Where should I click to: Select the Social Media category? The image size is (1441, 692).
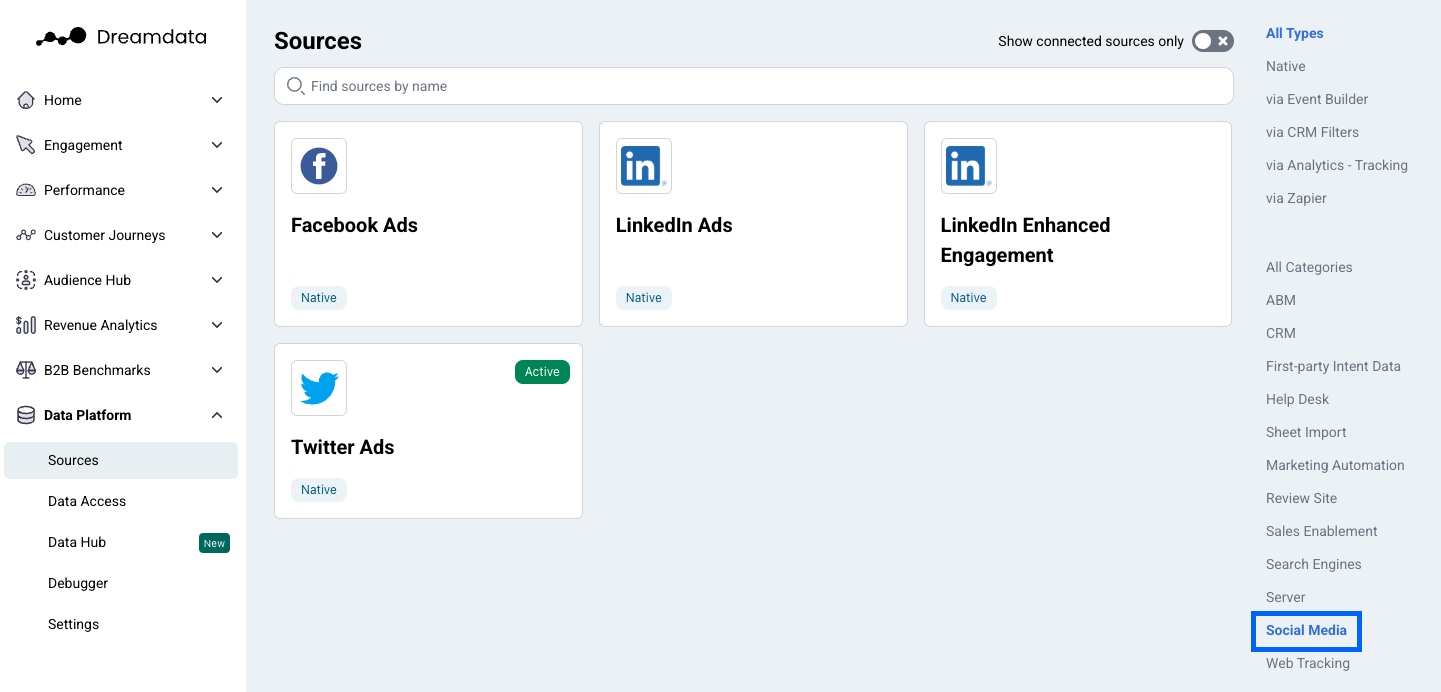[1306, 630]
